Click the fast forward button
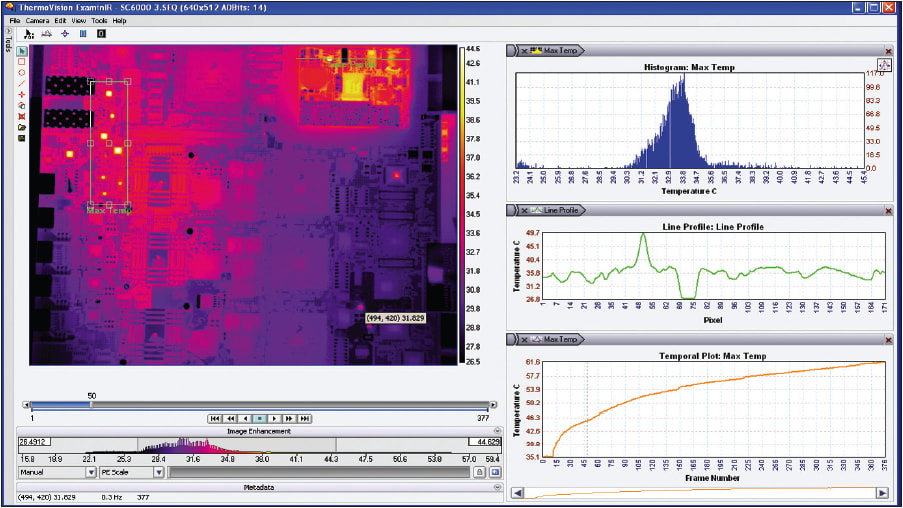This screenshot has width=903, height=508. click(x=290, y=419)
